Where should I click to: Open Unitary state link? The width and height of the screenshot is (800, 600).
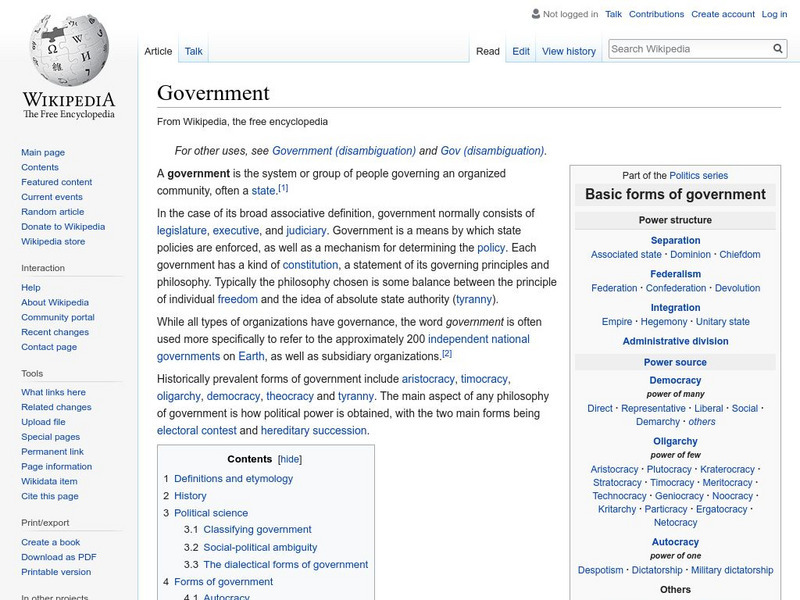pos(722,321)
